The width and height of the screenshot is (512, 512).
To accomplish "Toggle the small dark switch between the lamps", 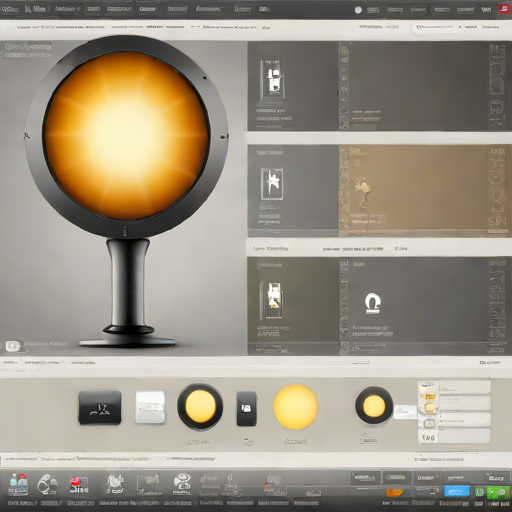I will tap(247, 409).
